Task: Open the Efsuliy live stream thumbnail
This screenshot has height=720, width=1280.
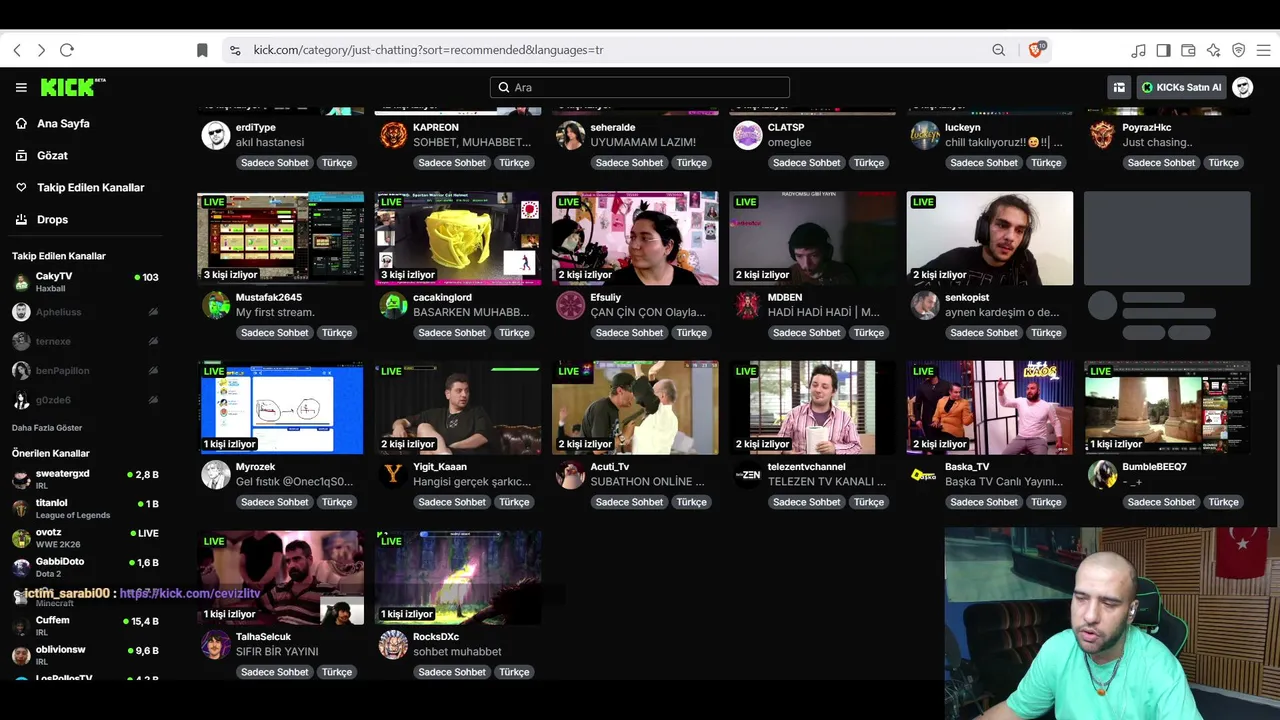Action: click(x=635, y=239)
